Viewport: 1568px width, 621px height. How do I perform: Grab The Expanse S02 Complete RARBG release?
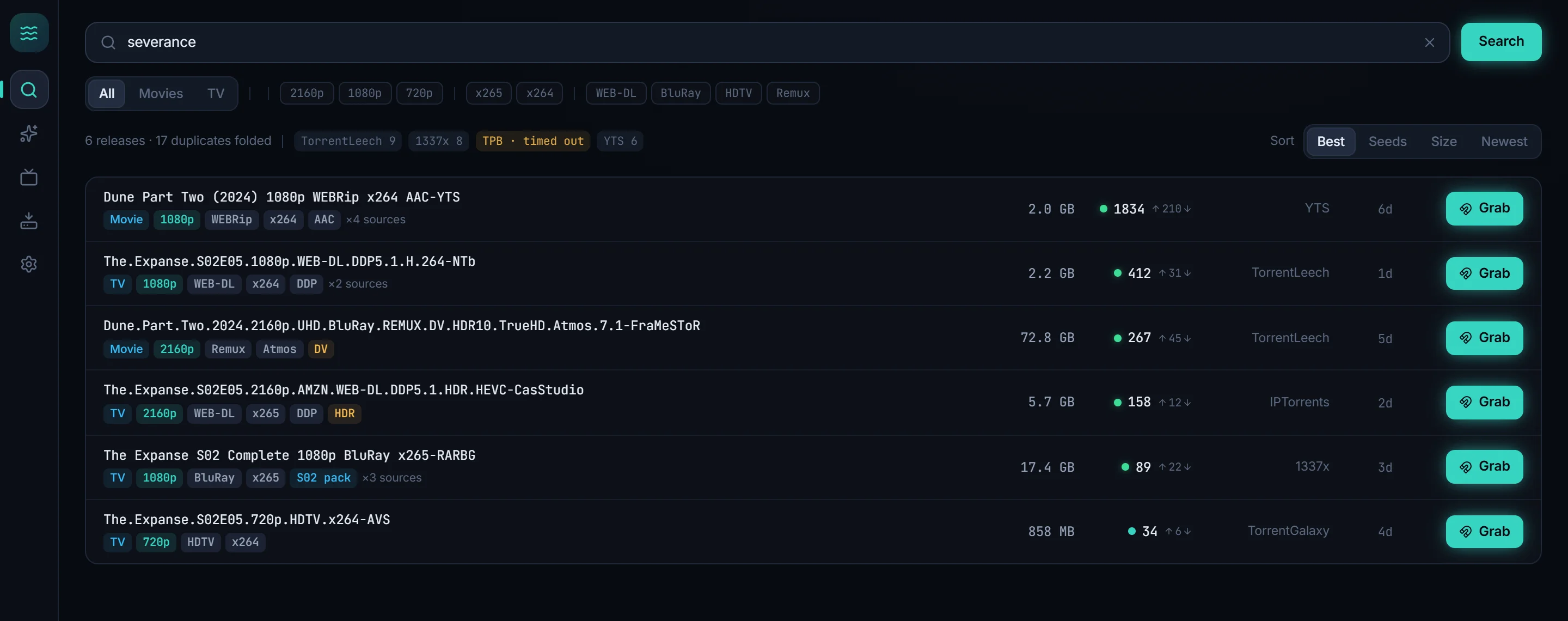tap(1484, 467)
